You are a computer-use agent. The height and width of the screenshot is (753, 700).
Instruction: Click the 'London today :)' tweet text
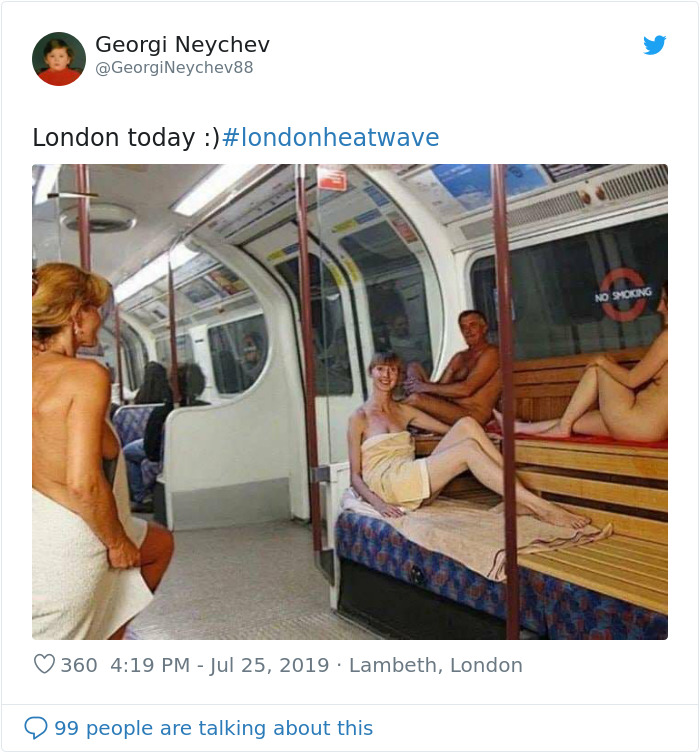pos(126,137)
